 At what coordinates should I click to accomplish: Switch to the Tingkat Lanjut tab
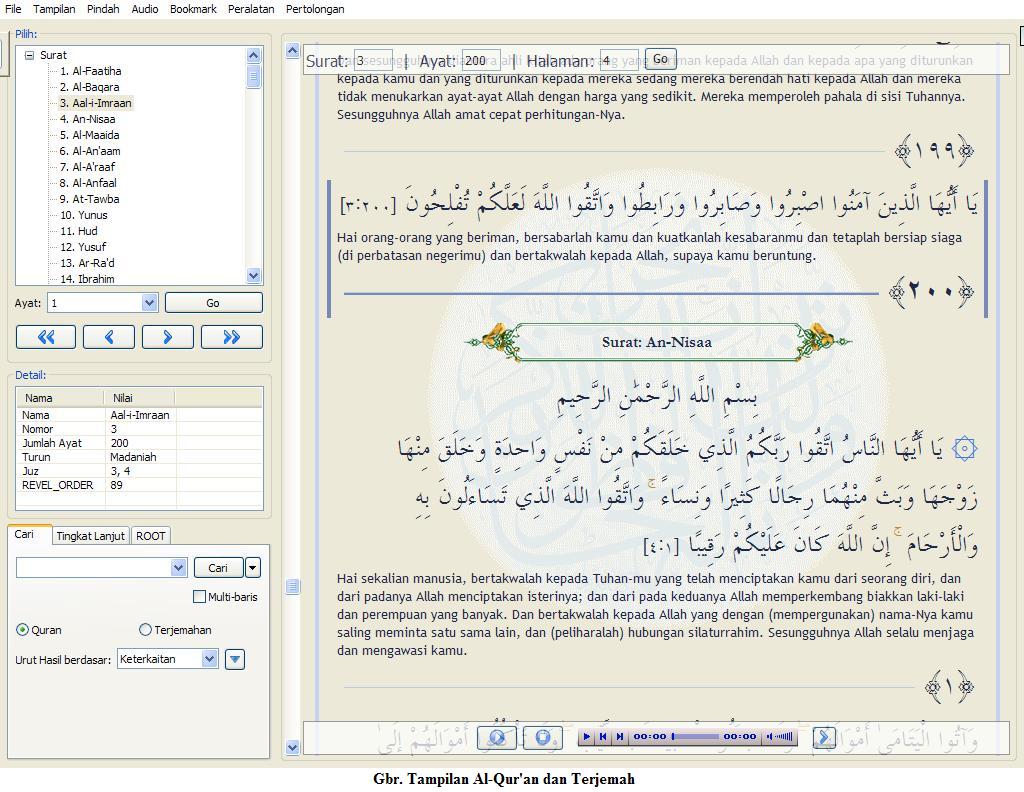[x=90, y=536]
